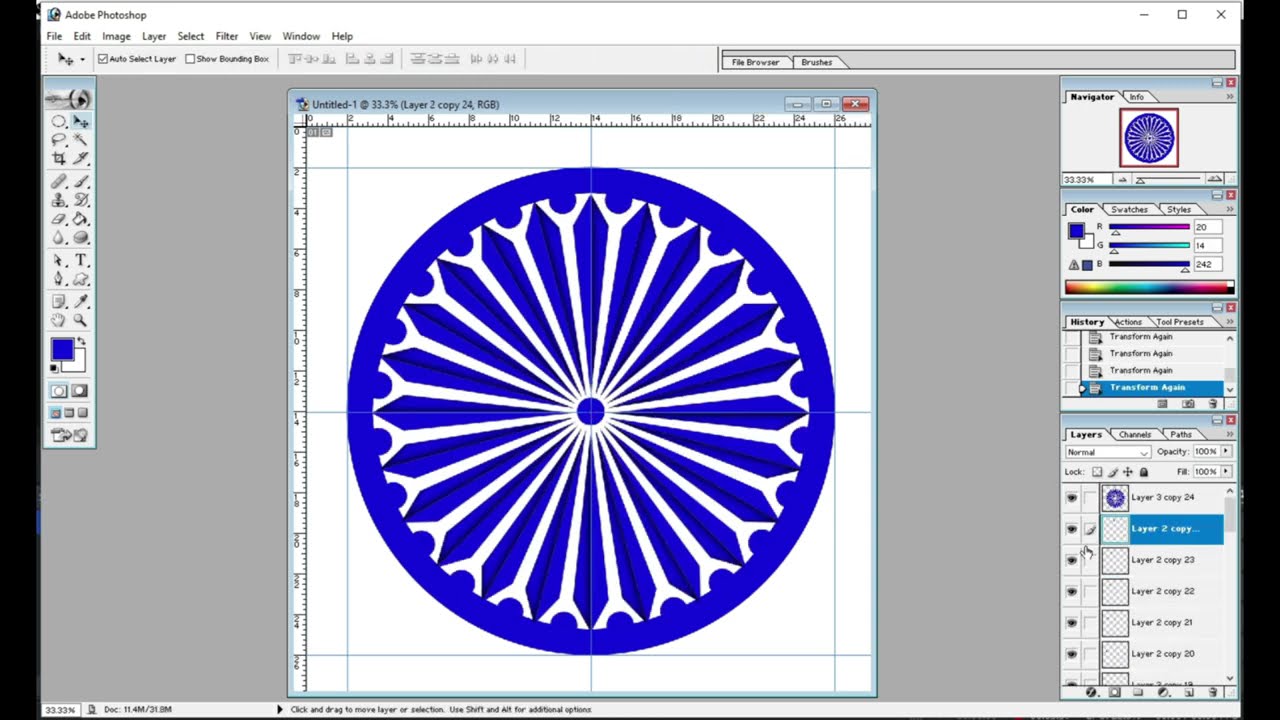This screenshot has width=1280, height=720.
Task: Select the Eraser tool
Action: coord(59,219)
